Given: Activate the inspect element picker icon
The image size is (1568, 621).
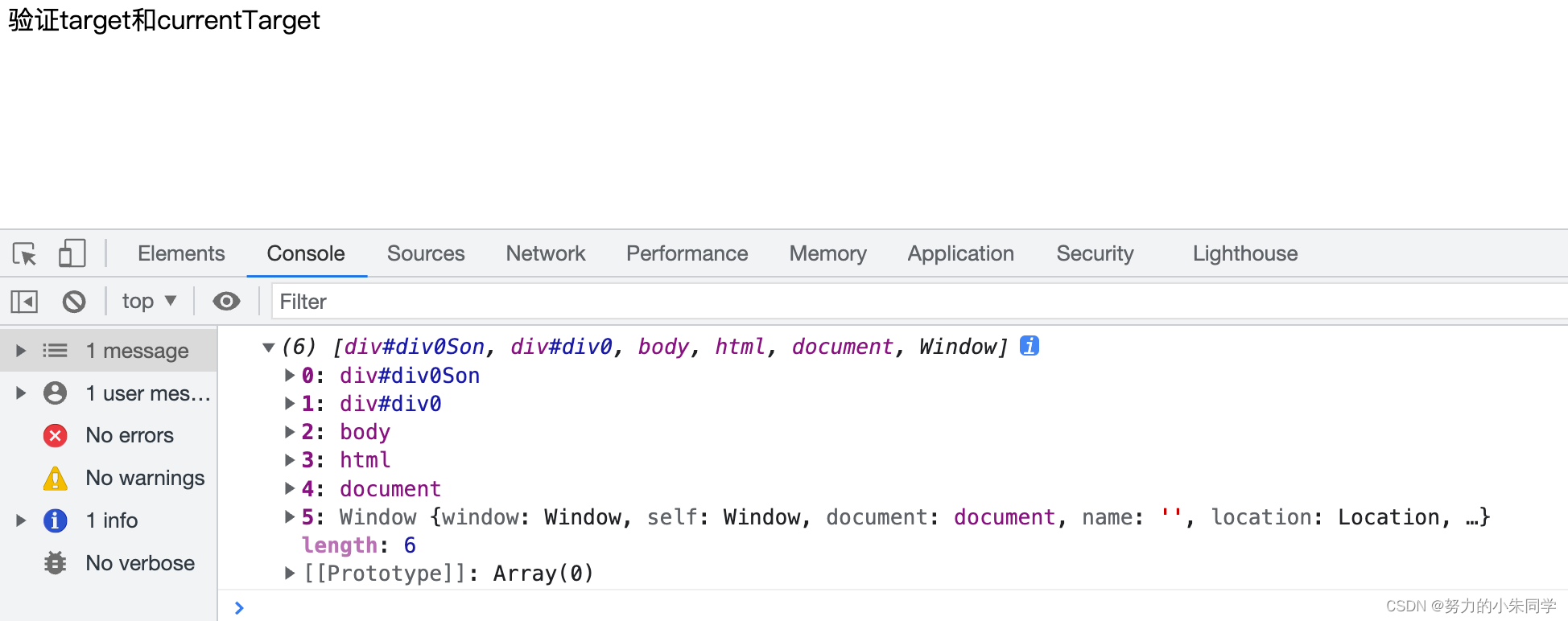Looking at the screenshot, I should [x=24, y=254].
